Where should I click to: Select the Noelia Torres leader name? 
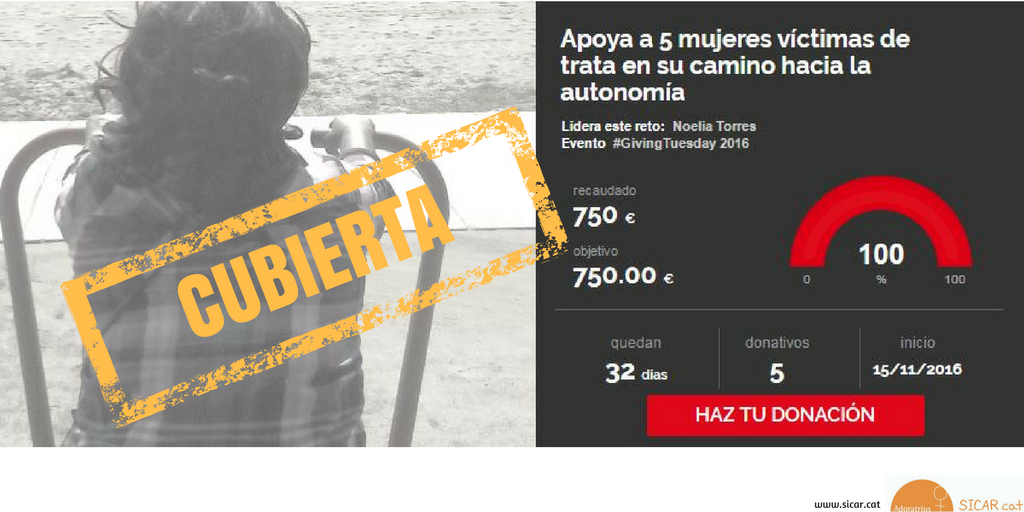714,126
